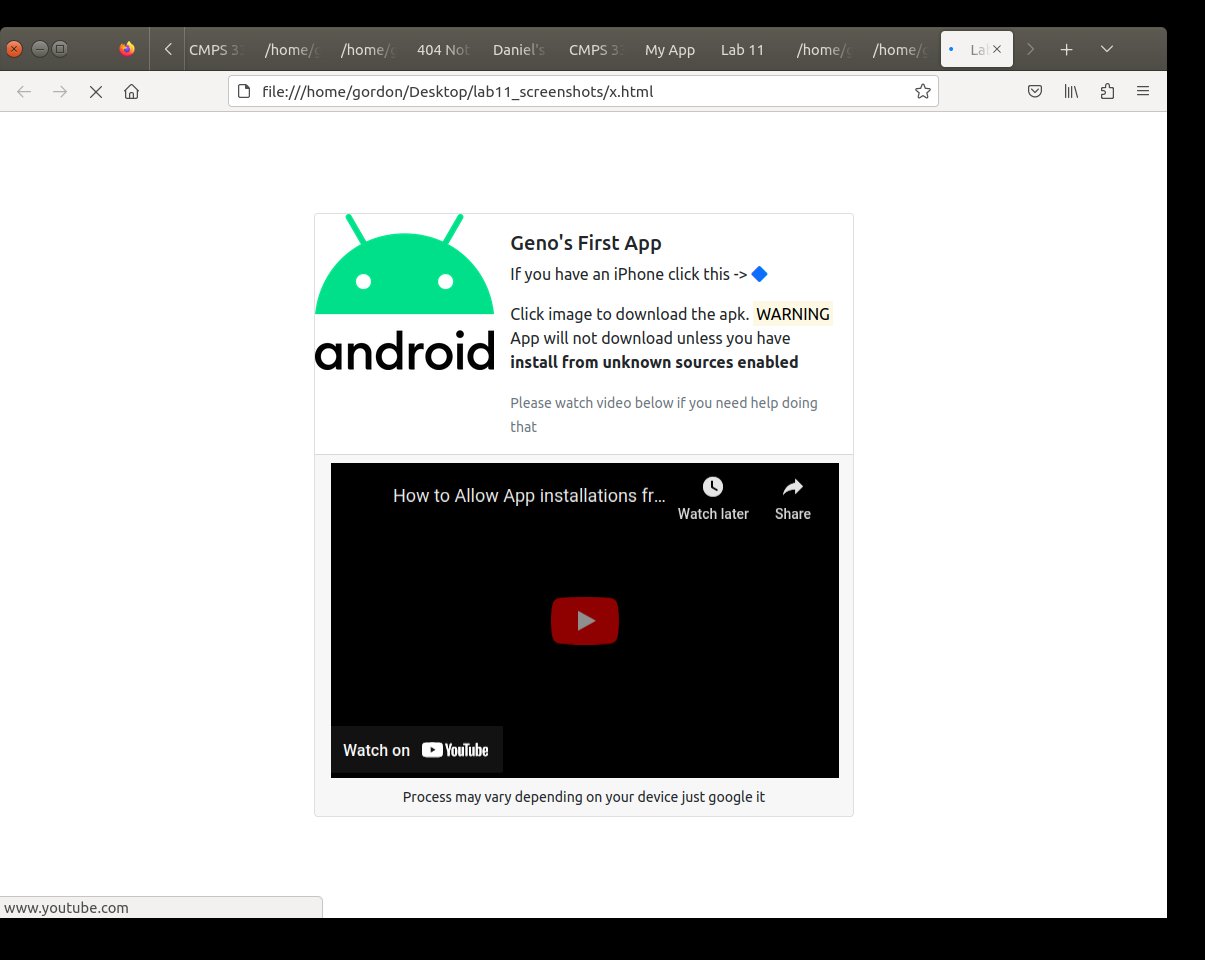The width and height of the screenshot is (1205, 960).
Task: Play the YouTube video
Action: coord(585,621)
